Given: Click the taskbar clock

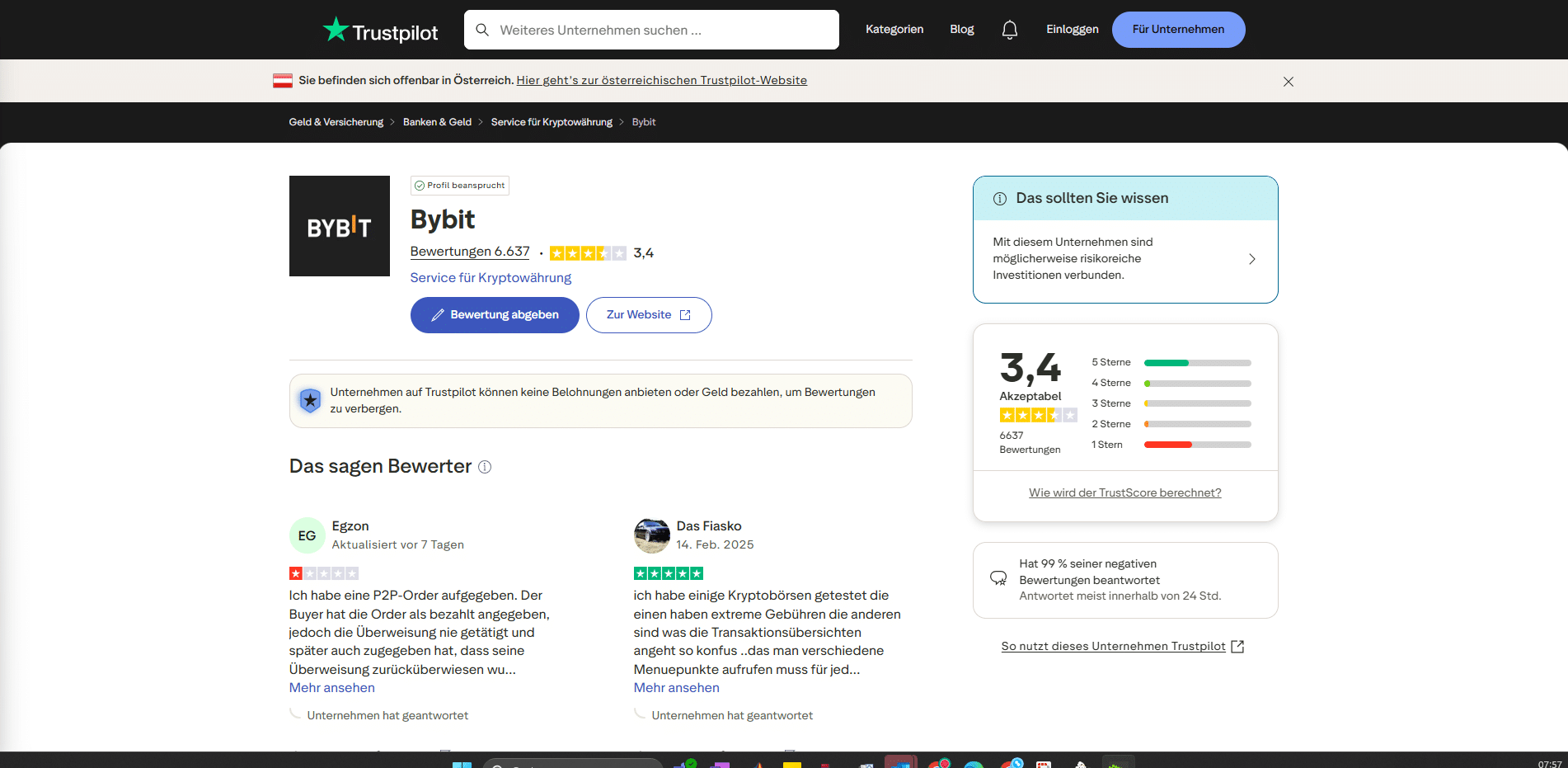Looking at the screenshot, I should coord(1550,764).
